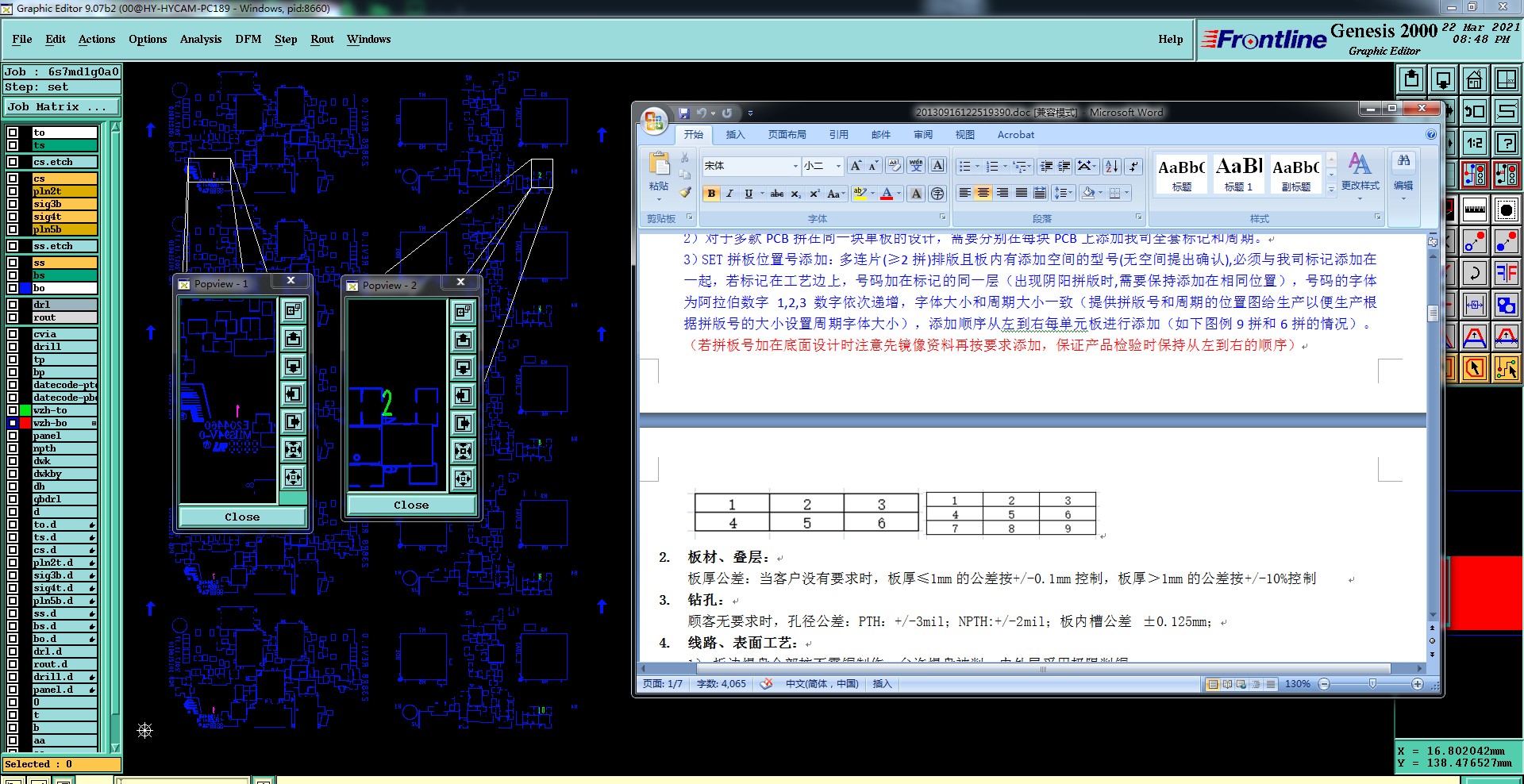This screenshot has height=784, width=1524.
Task: Open the bullets list dropdown arrow
Action: click(977, 166)
